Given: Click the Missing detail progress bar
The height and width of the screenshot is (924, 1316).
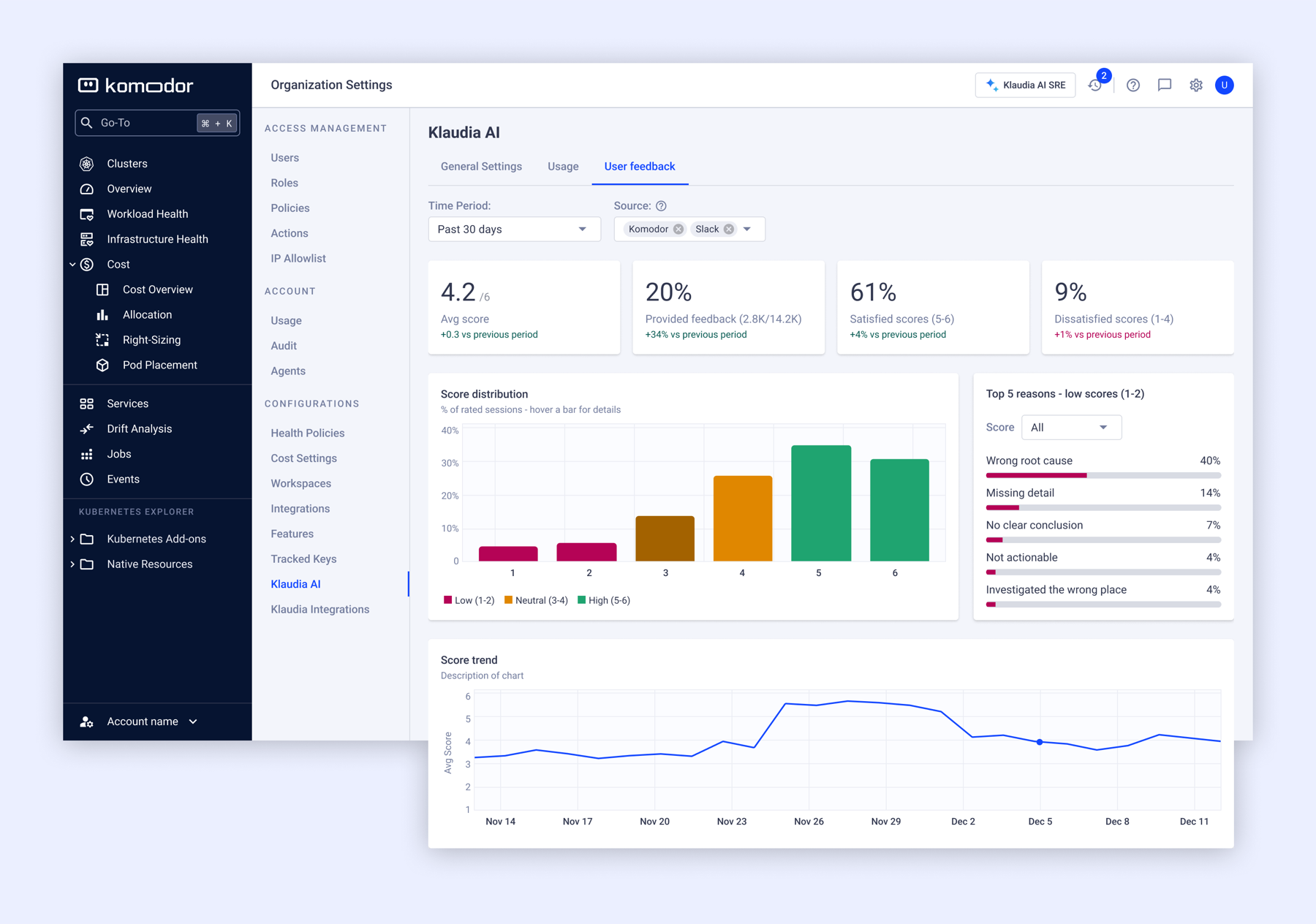Looking at the screenshot, I should 1103,508.
